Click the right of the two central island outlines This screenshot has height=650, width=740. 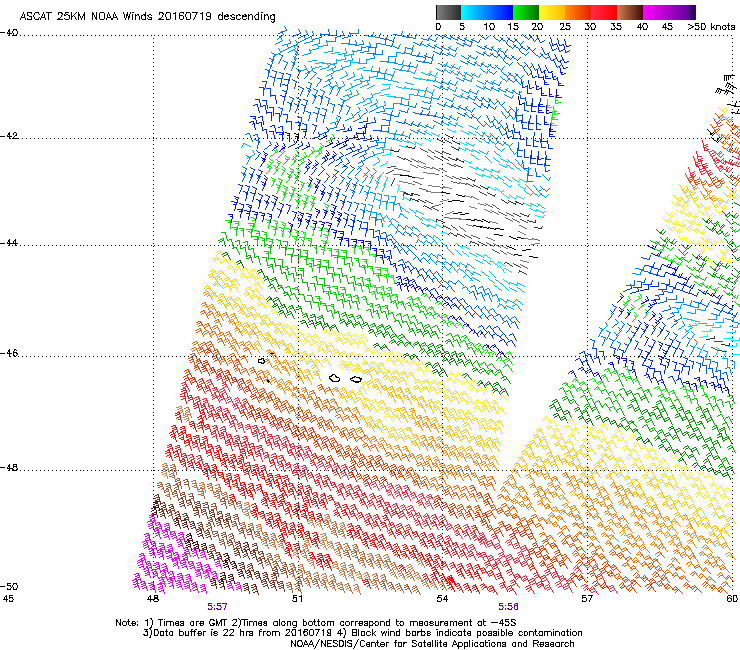356,380
